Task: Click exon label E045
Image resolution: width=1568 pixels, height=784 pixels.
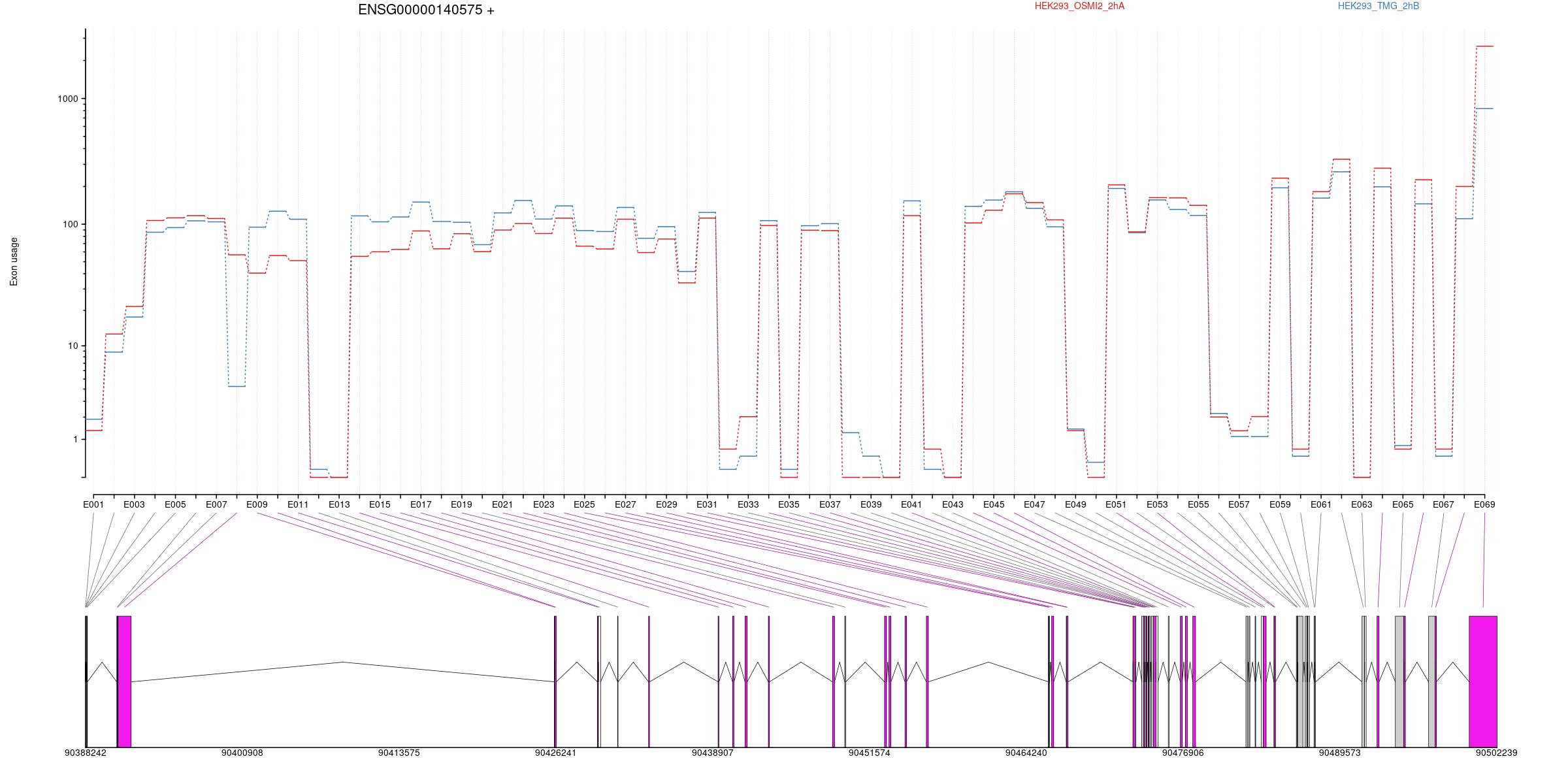Action: tap(994, 504)
